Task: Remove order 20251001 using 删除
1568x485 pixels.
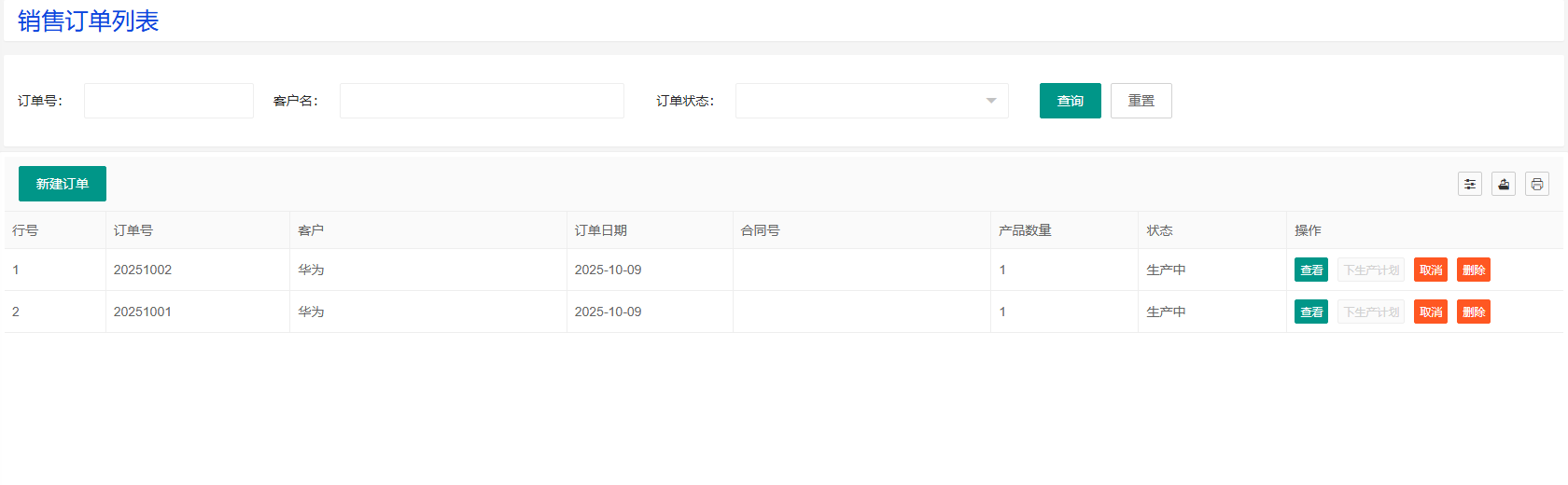Action: [1474, 312]
